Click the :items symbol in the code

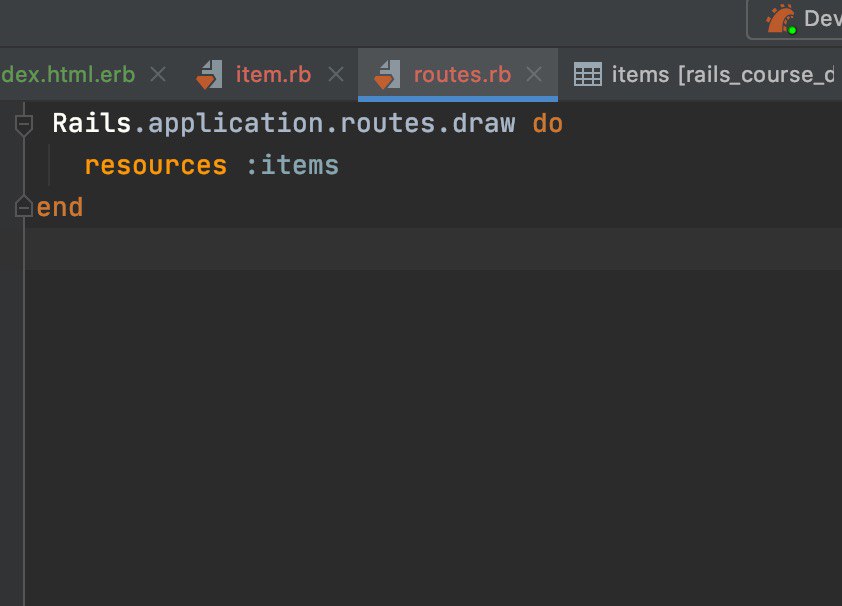pos(292,165)
